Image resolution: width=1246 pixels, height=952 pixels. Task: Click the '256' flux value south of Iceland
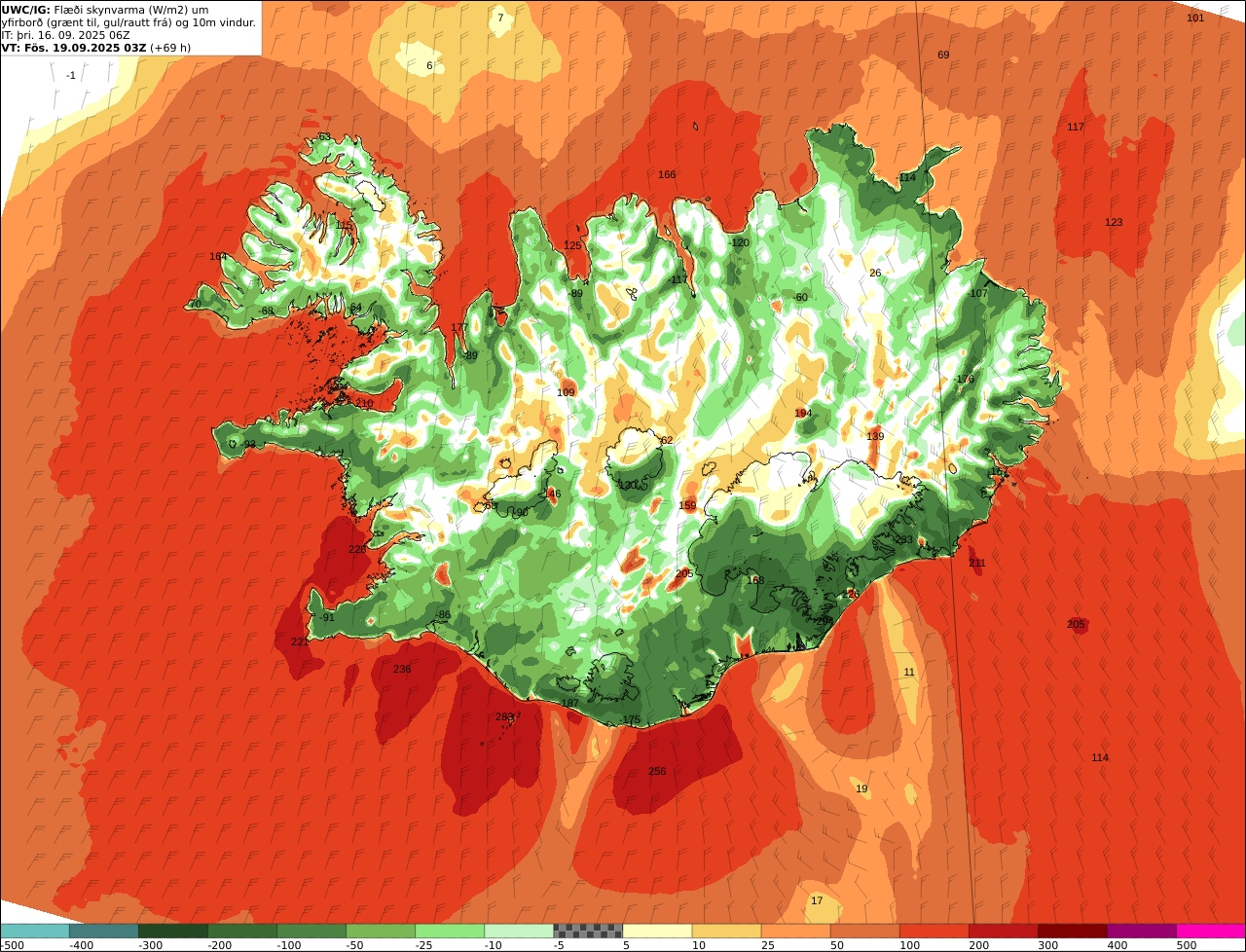tap(657, 772)
